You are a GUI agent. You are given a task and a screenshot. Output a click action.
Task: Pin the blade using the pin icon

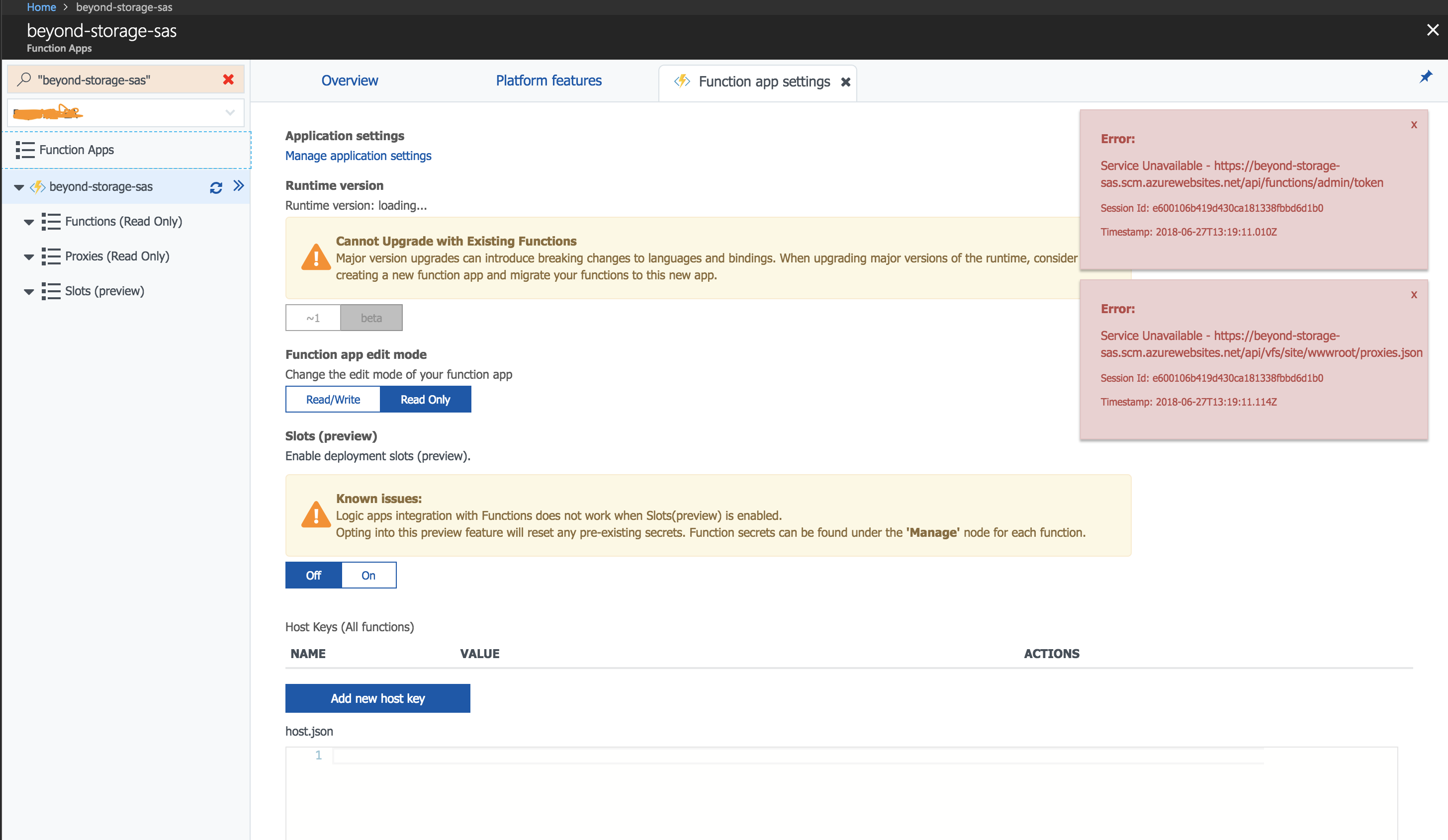click(x=1426, y=76)
